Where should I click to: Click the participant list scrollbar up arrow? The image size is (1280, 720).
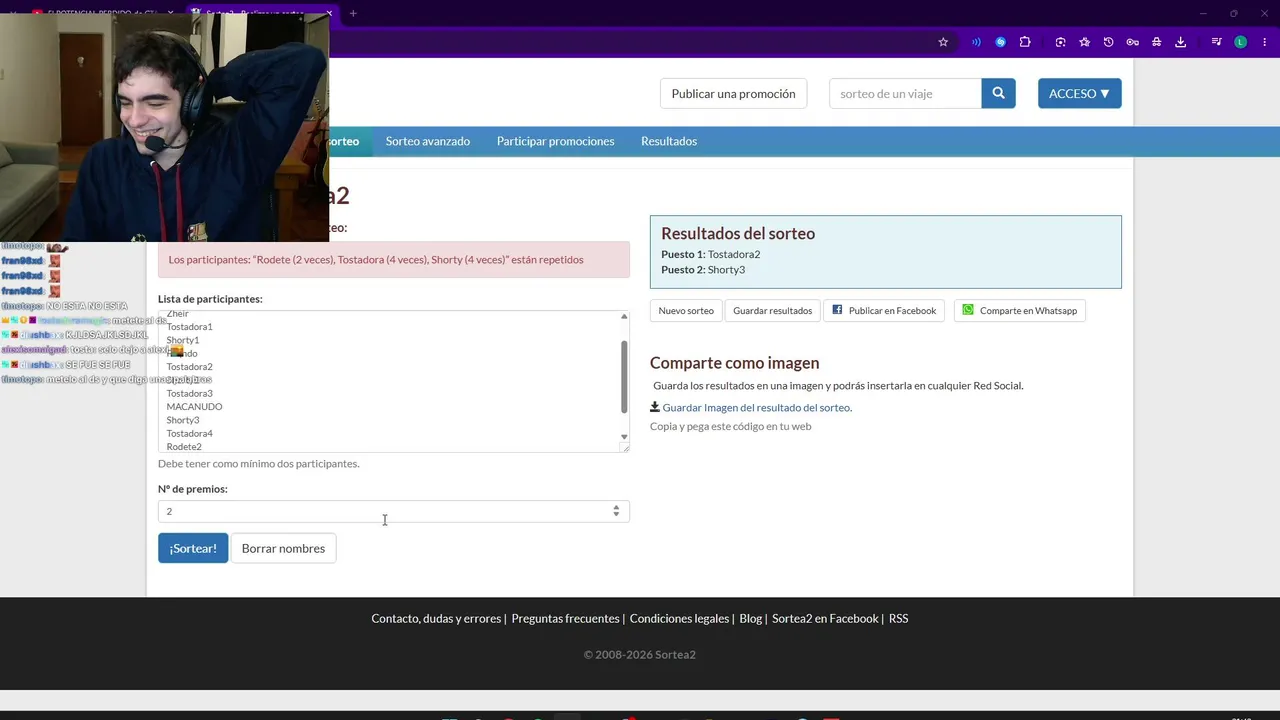(624, 317)
